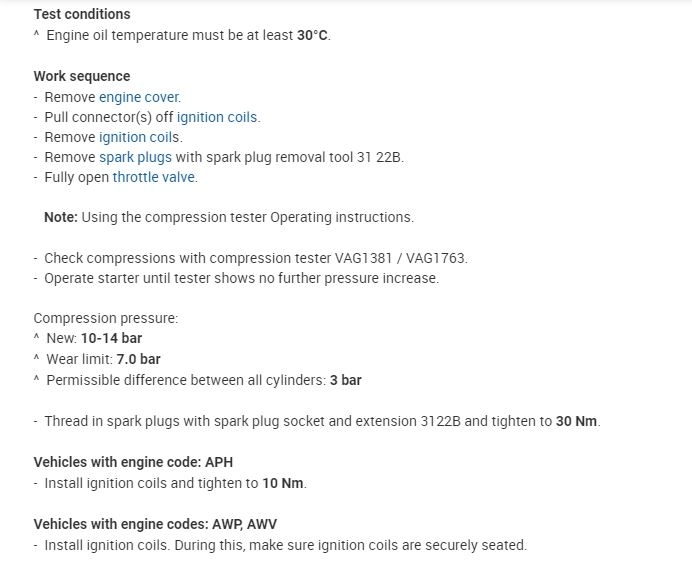Click the Compression pressure: label
Screen dimensions: 692x574
click(106, 318)
